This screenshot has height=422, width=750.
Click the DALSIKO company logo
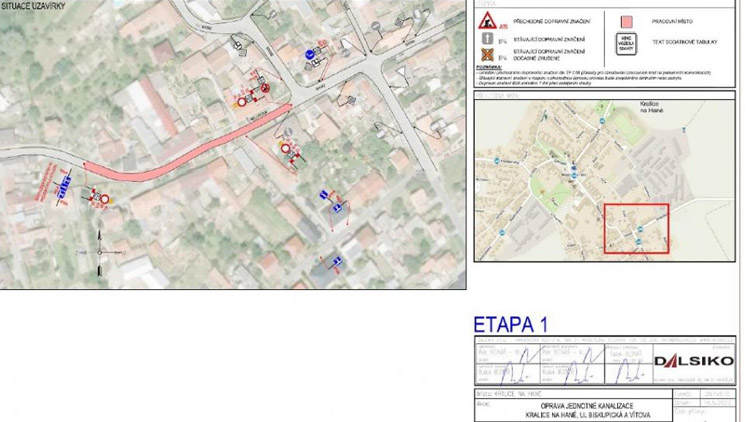[694, 361]
